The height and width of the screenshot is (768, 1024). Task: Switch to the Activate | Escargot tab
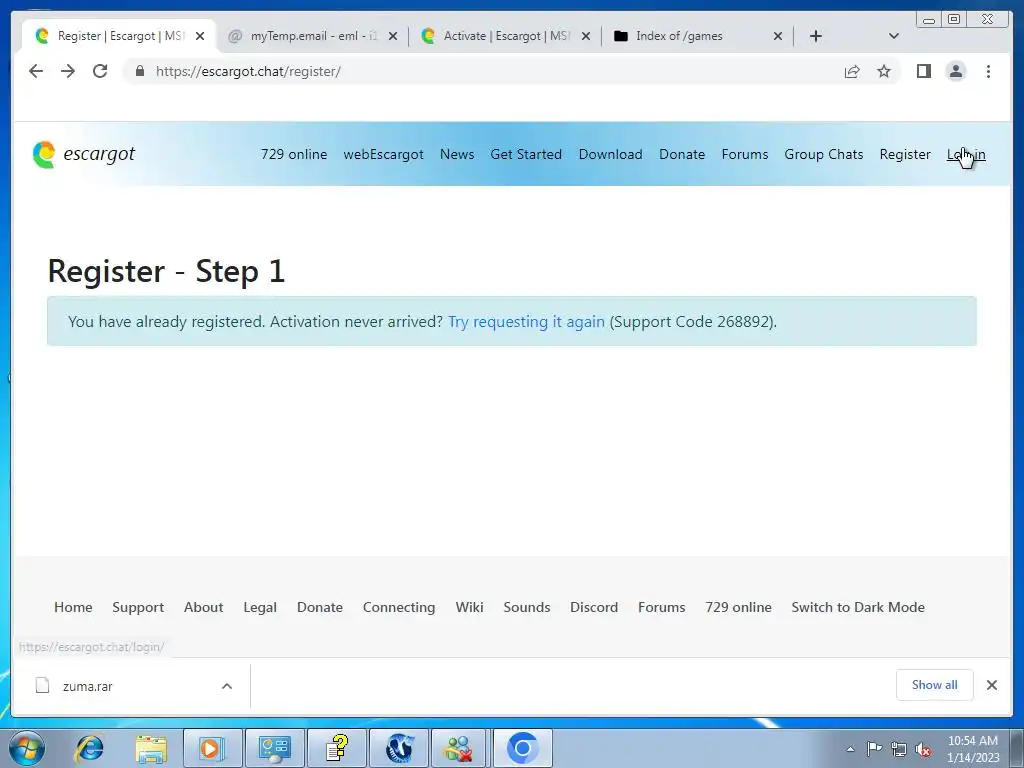click(505, 36)
